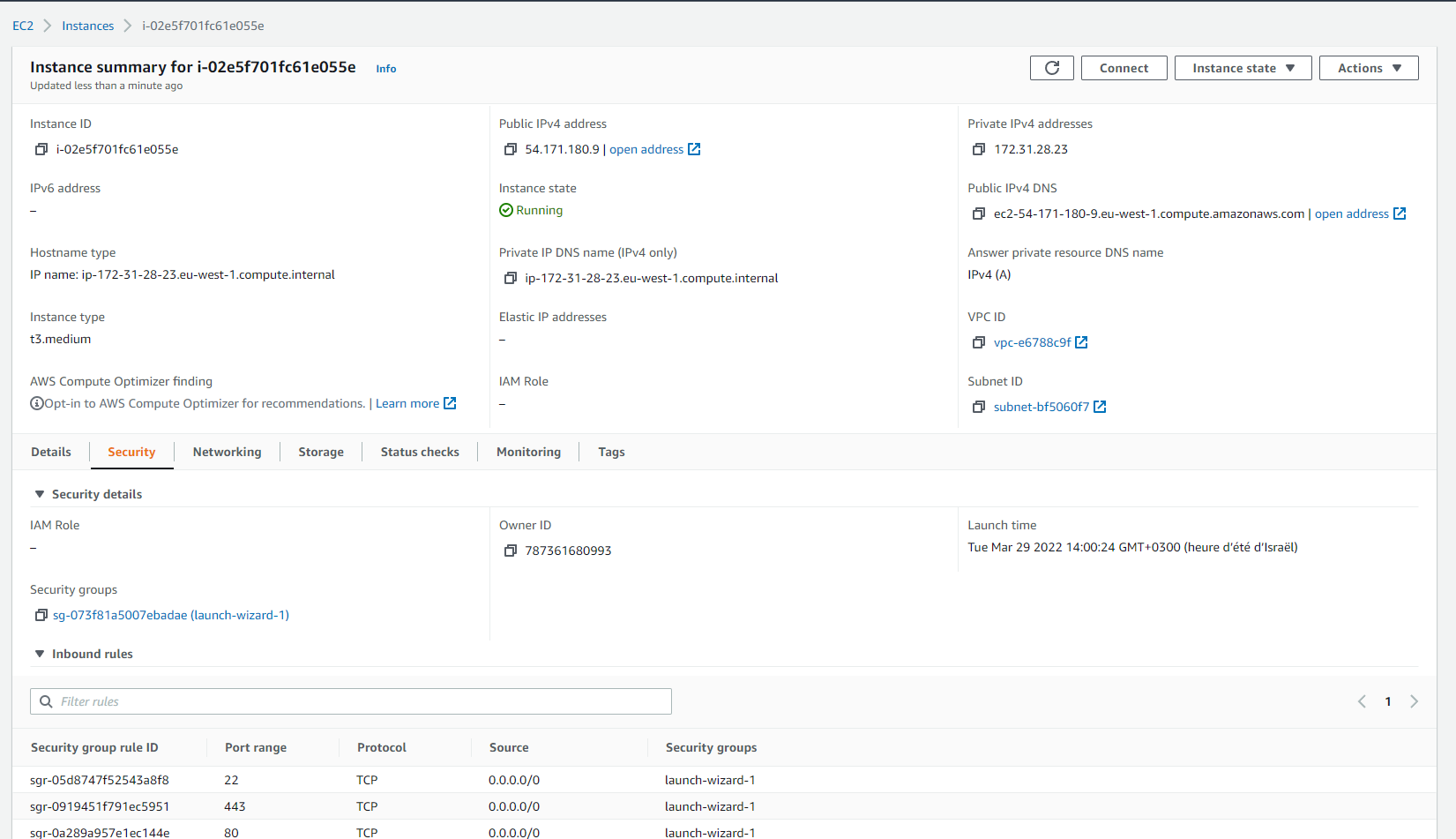Switch to the Networking tab

(227, 452)
